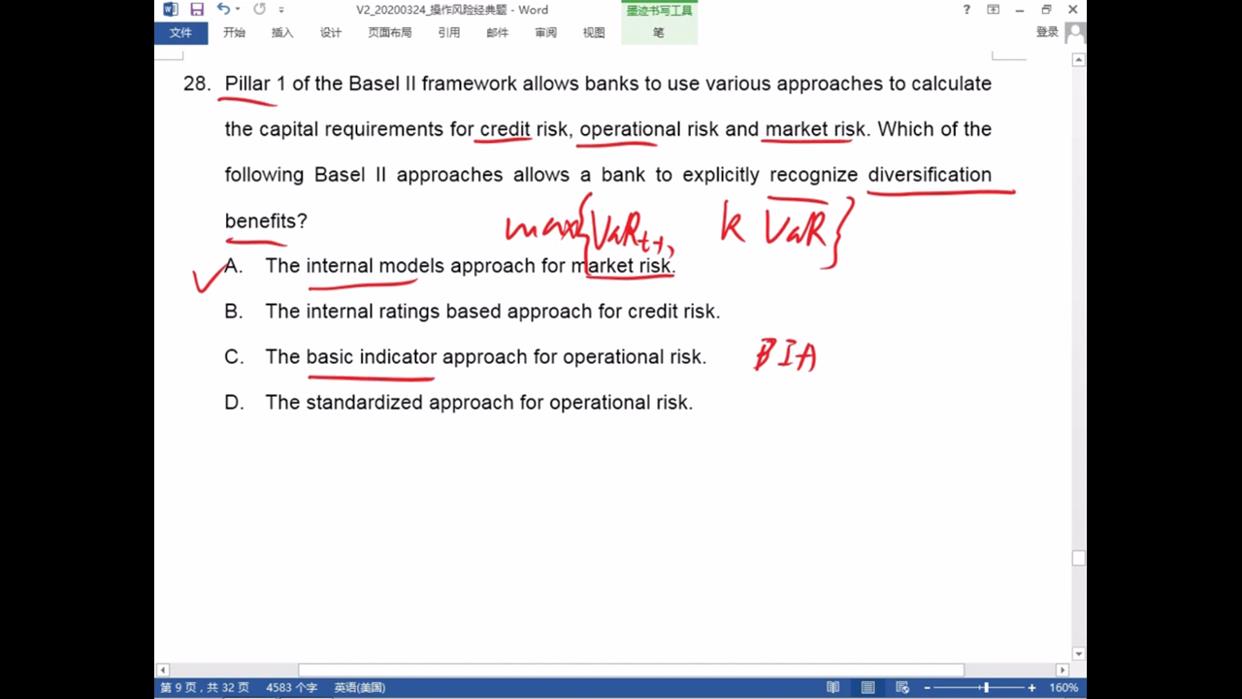
Task: Click answer option A about internal models approach
Action: (450, 266)
